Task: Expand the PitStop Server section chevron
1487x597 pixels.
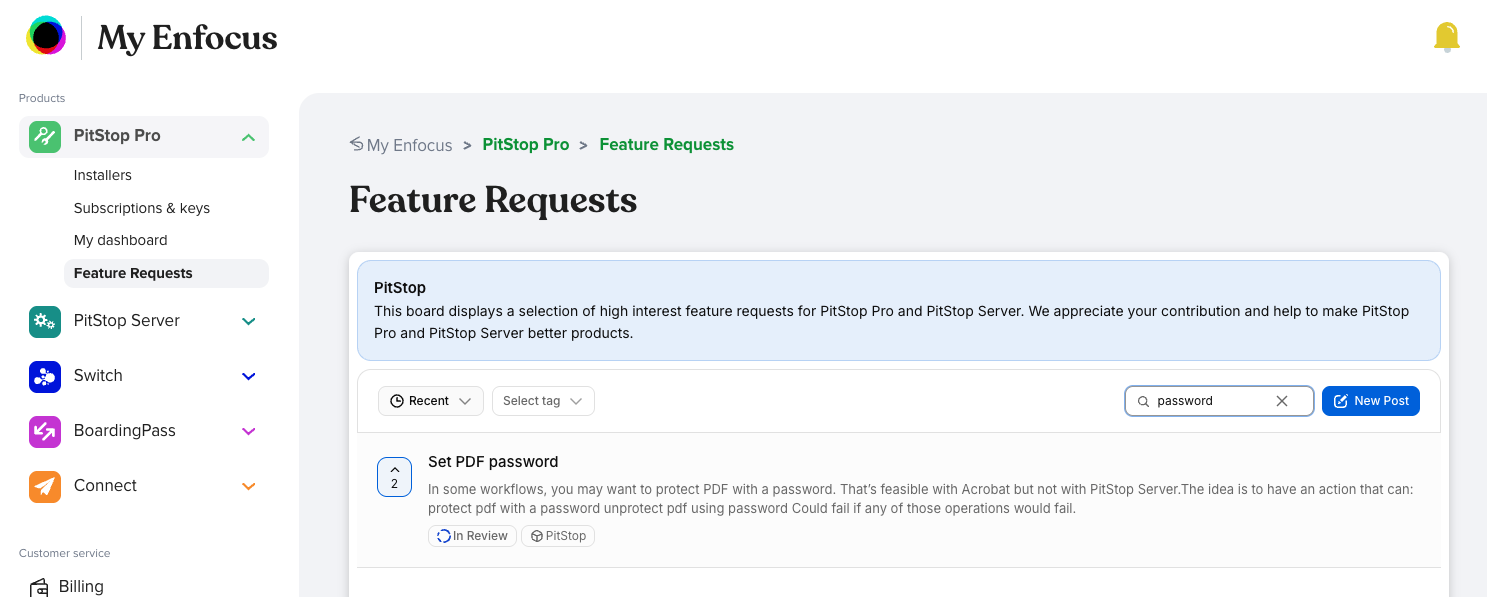Action: click(249, 321)
